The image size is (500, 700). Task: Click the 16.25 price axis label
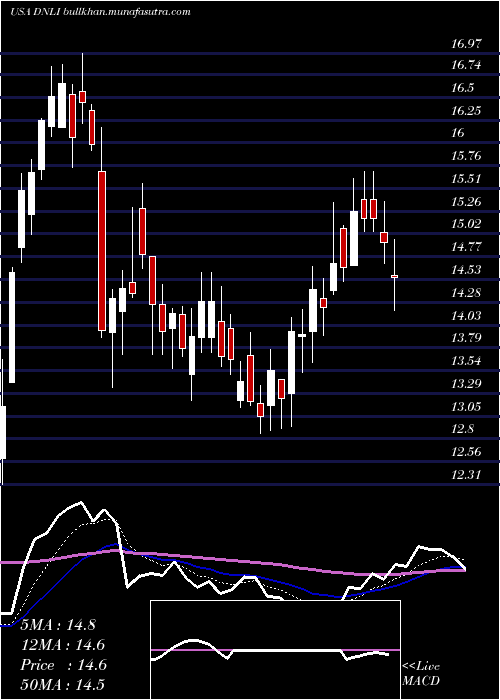tap(467, 111)
